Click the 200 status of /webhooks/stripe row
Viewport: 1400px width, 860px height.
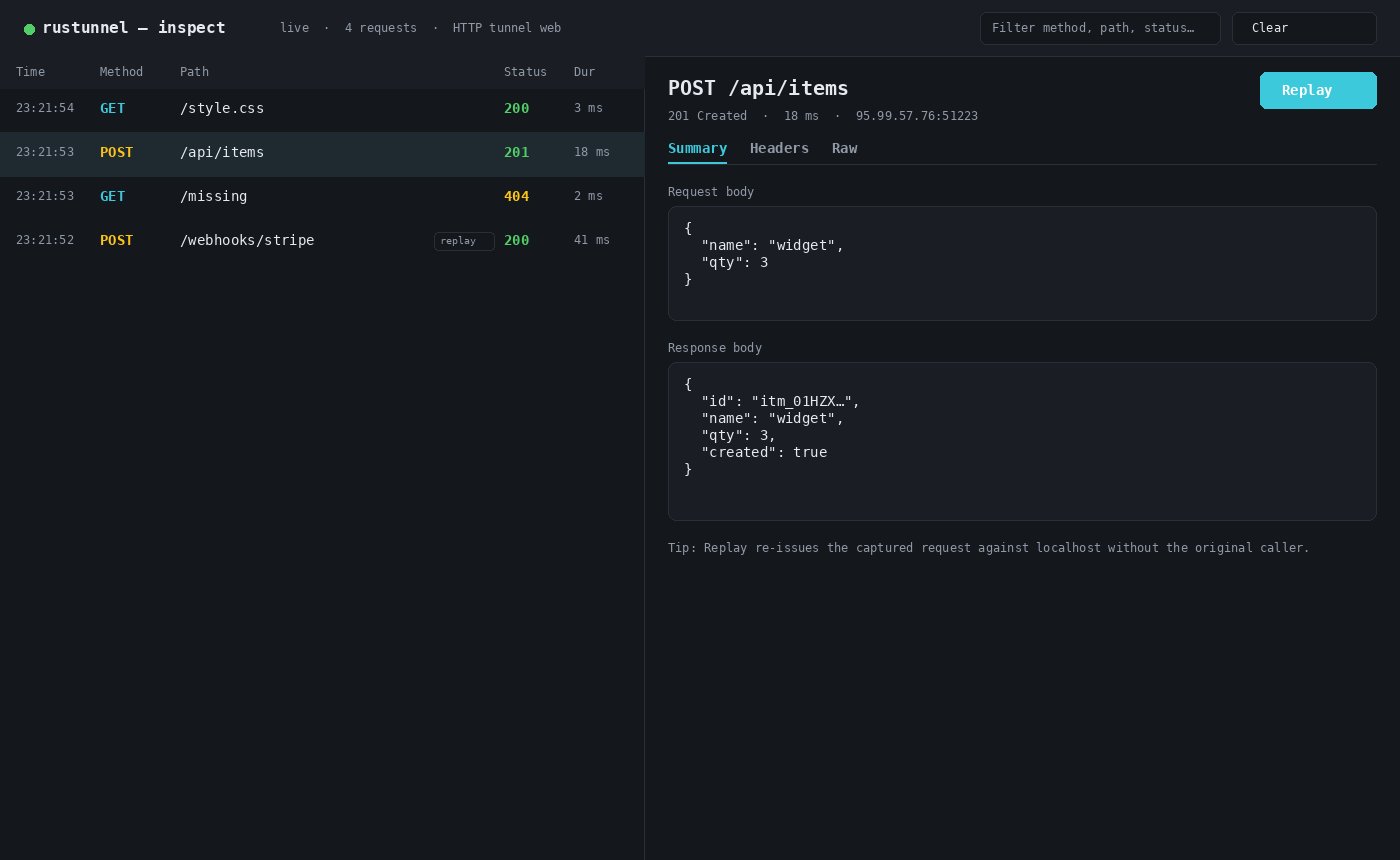[516, 240]
